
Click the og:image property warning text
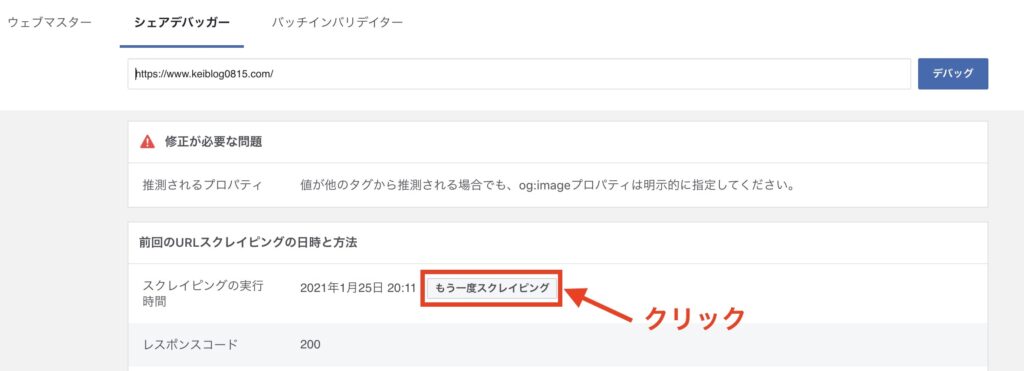point(547,185)
